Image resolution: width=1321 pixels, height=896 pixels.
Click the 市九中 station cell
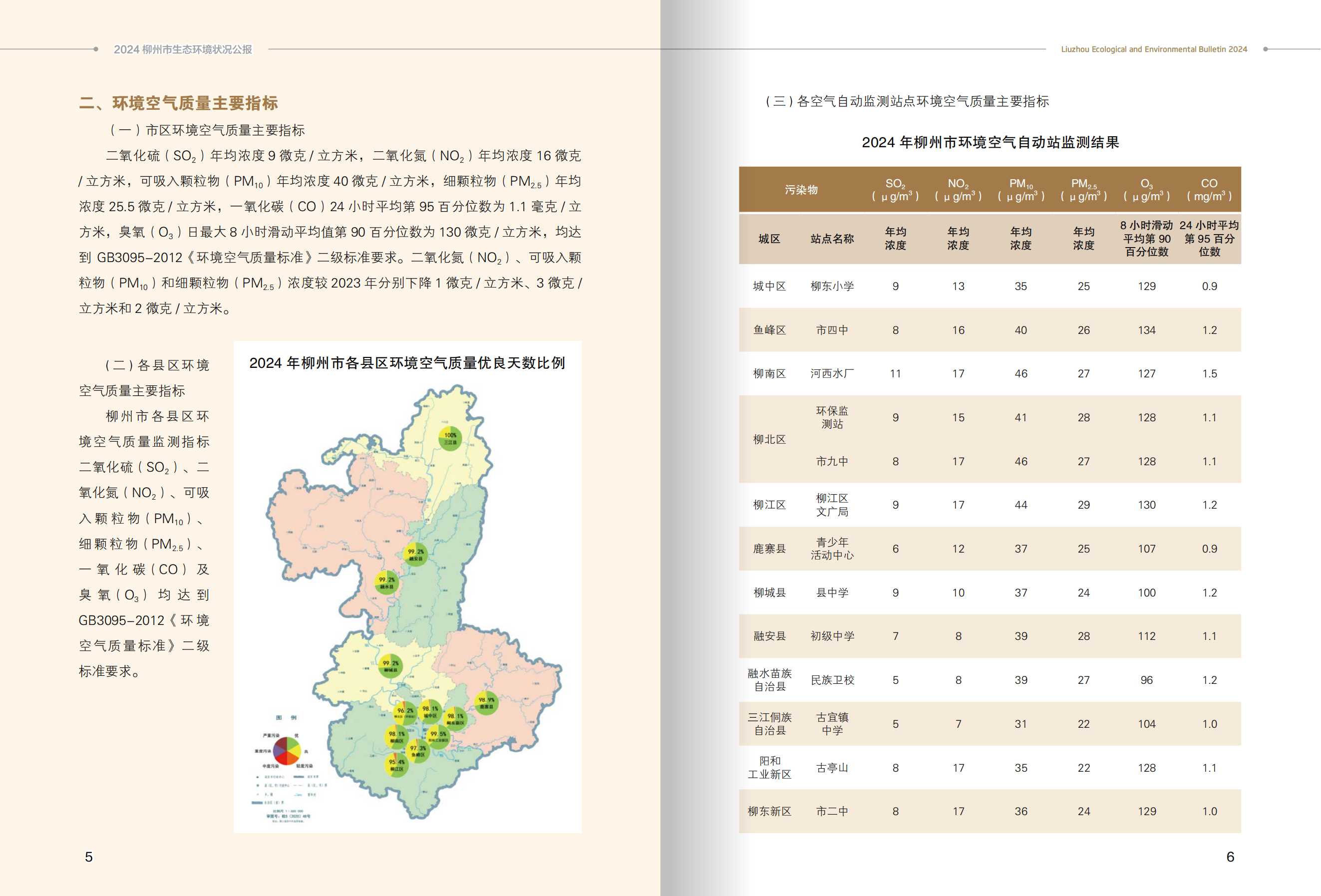point(832,461)
